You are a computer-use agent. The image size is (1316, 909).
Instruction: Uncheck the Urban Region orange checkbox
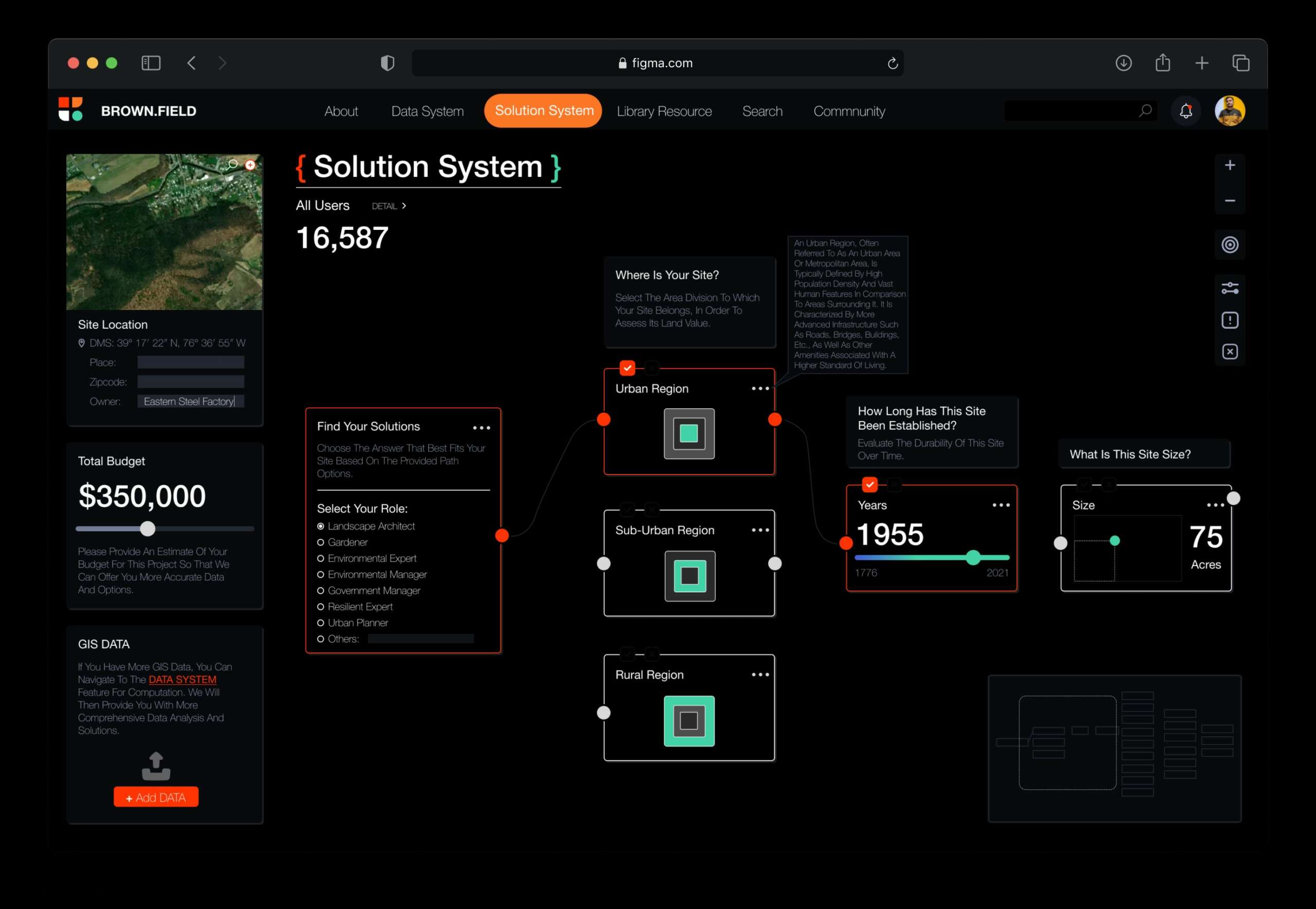point(627,368)
